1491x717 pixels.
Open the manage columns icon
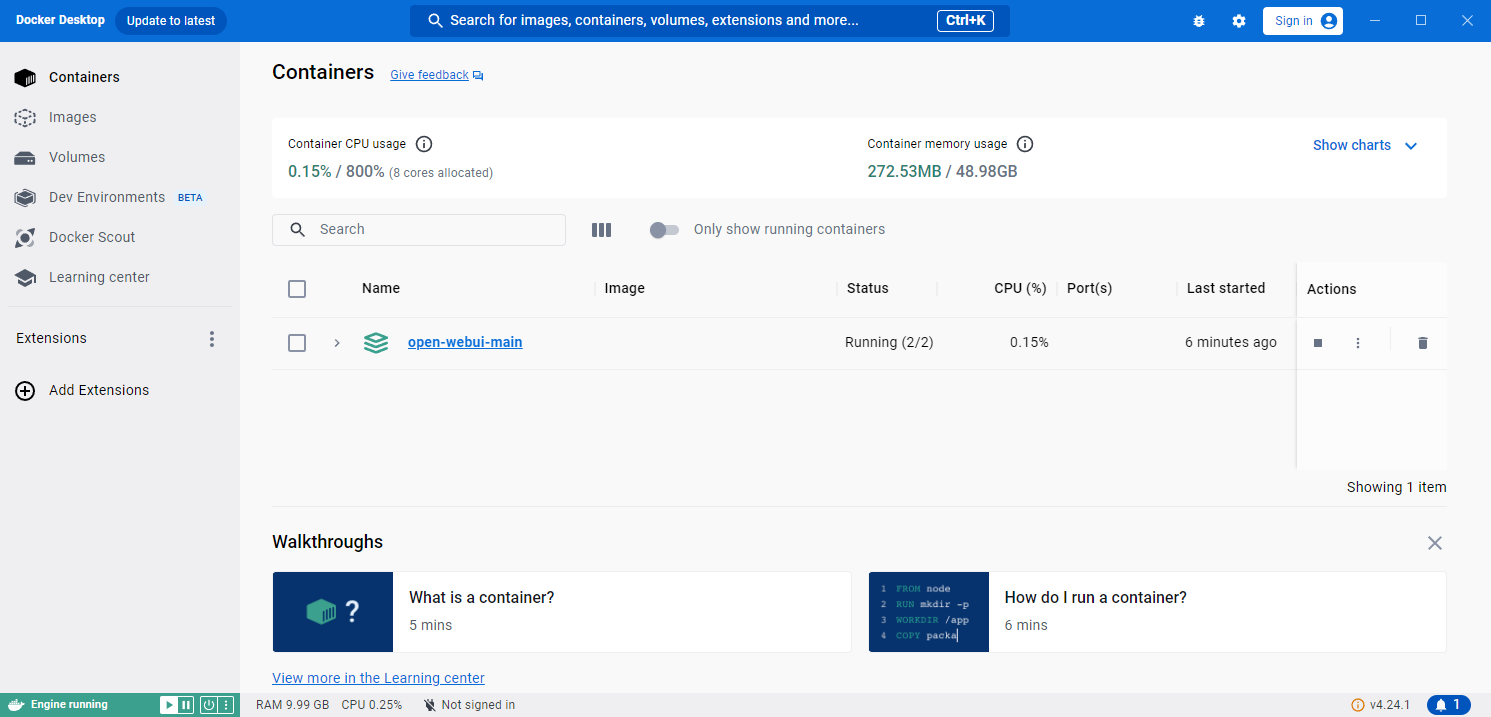tap(601, 230)
